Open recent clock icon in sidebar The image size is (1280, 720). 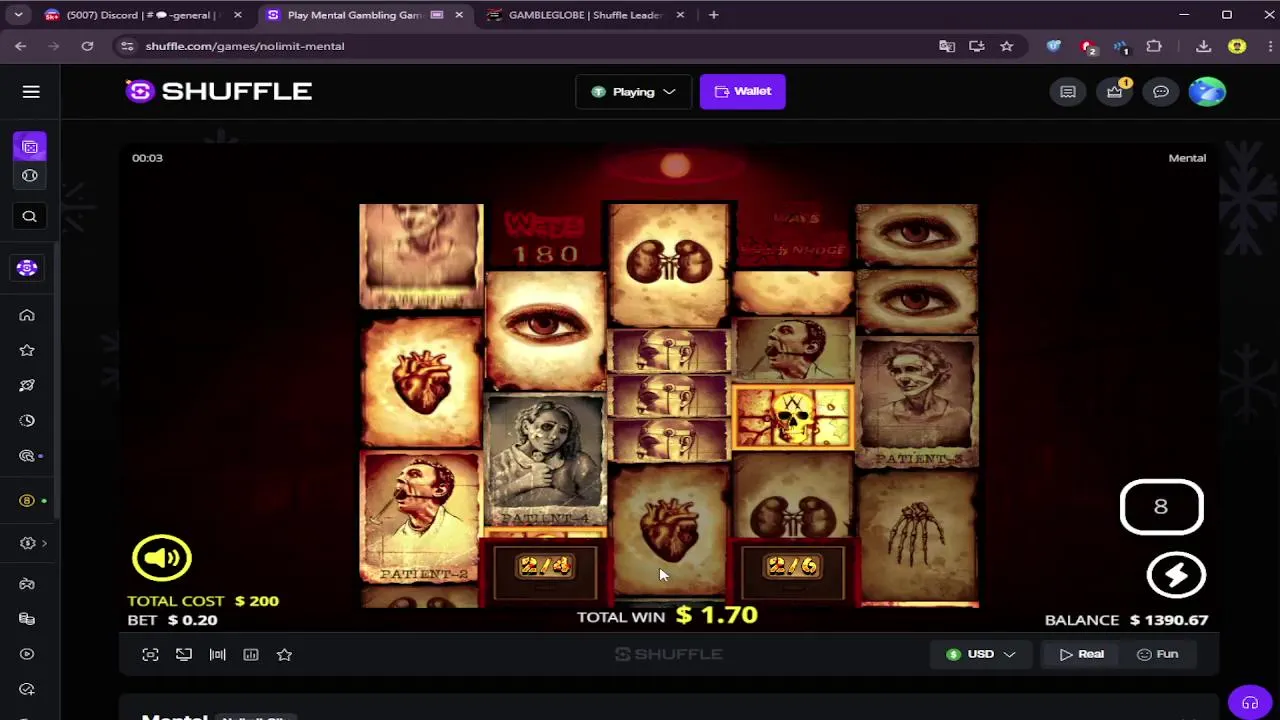tap(27, 420)
